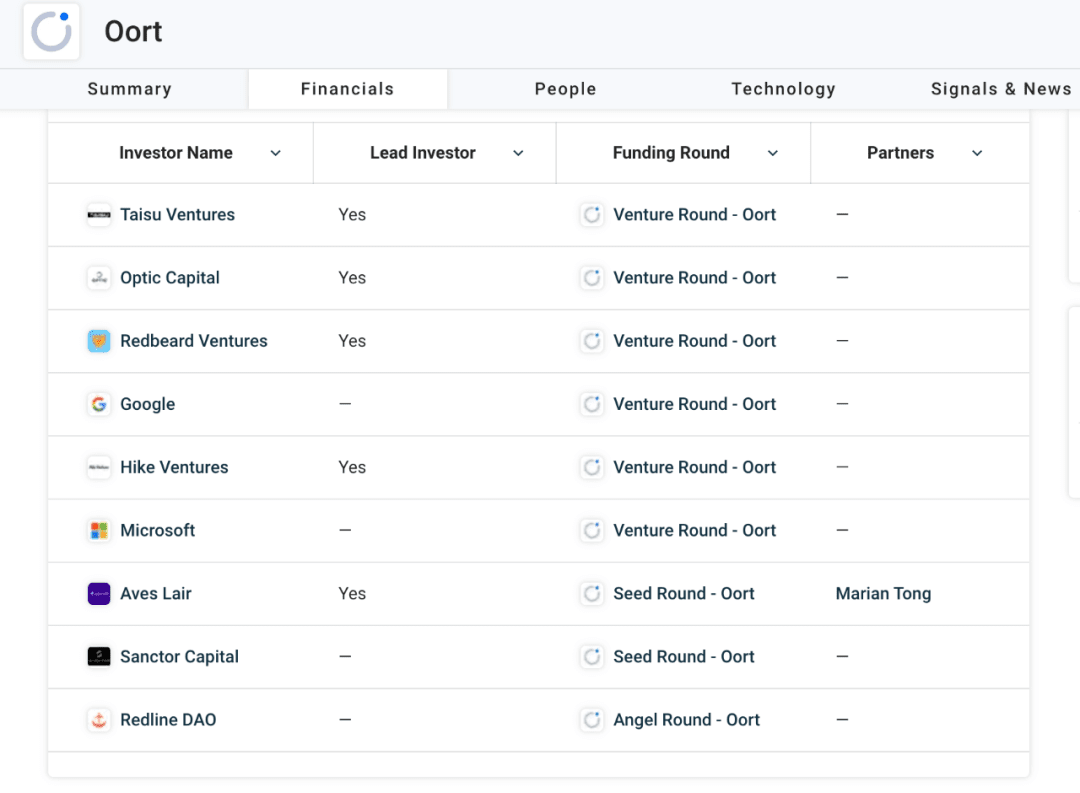Click the Investor Name column header
Screen dimensions: 1080x793
coord(176,153)
